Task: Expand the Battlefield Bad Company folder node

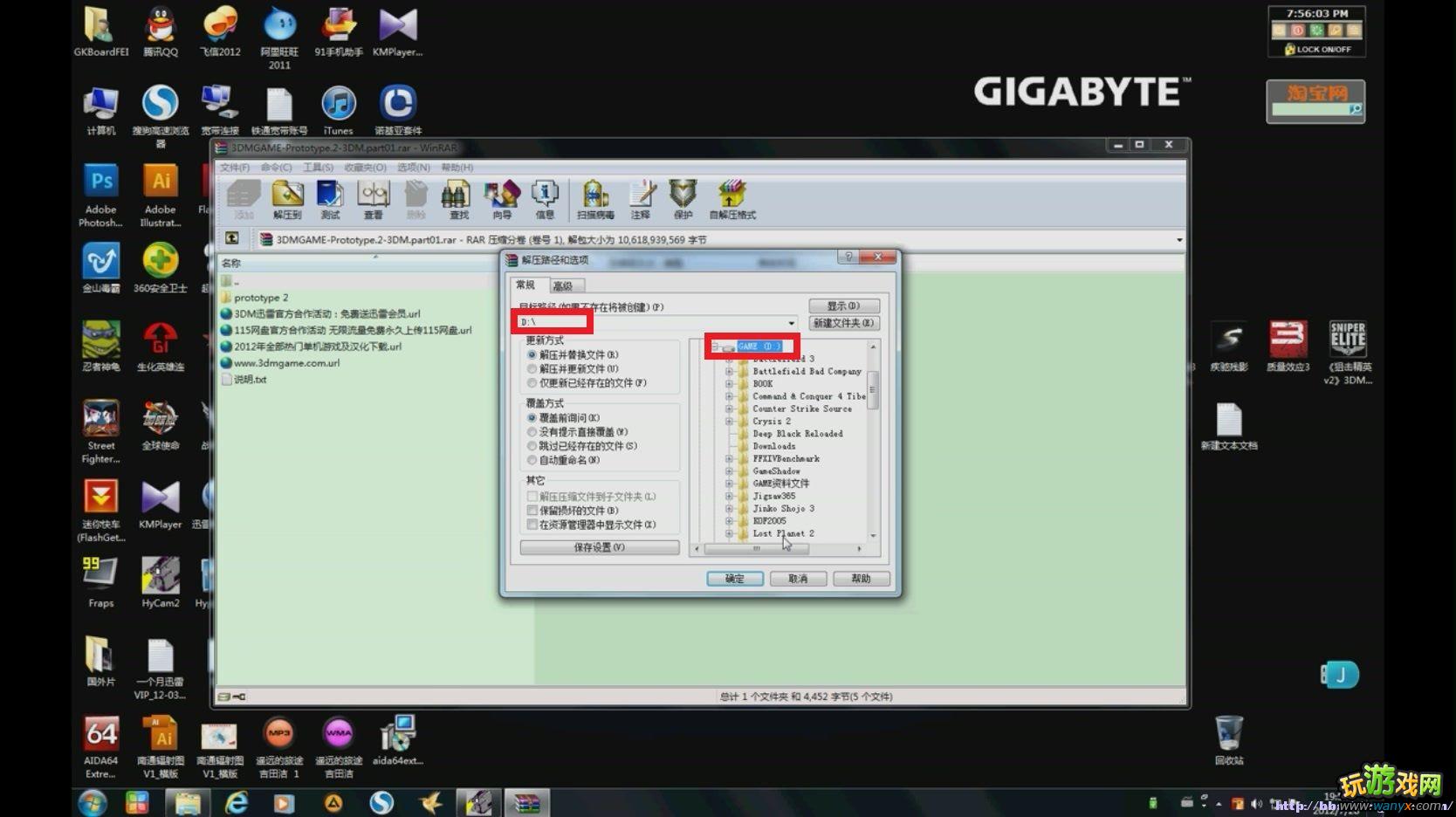Action: (x=729, y=371)
